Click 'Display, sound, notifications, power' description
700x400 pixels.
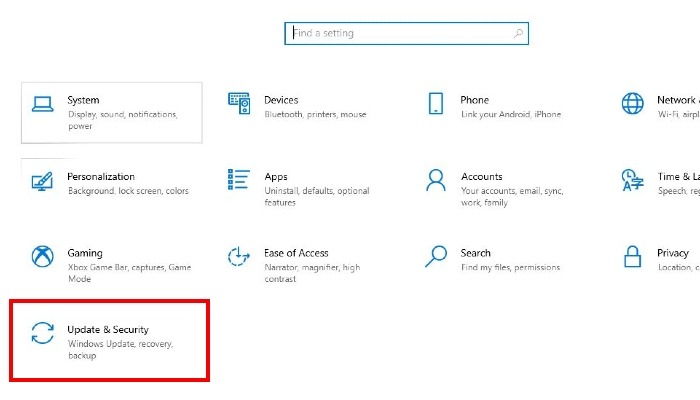[123, 120]
